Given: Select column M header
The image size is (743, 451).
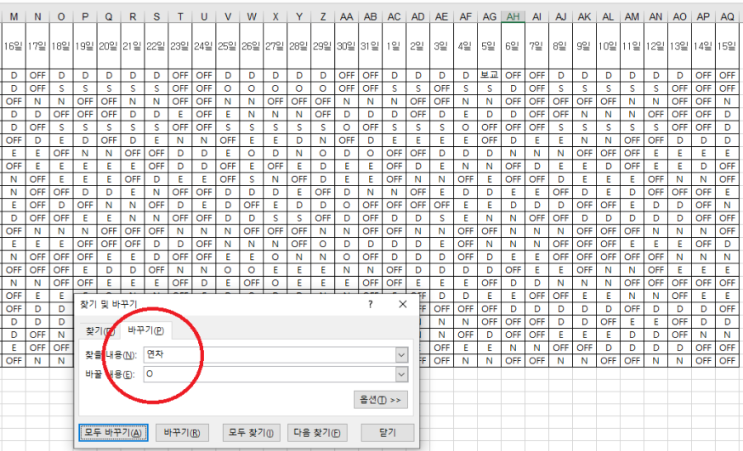Looking at the screenshot, I should coord(14,17).
